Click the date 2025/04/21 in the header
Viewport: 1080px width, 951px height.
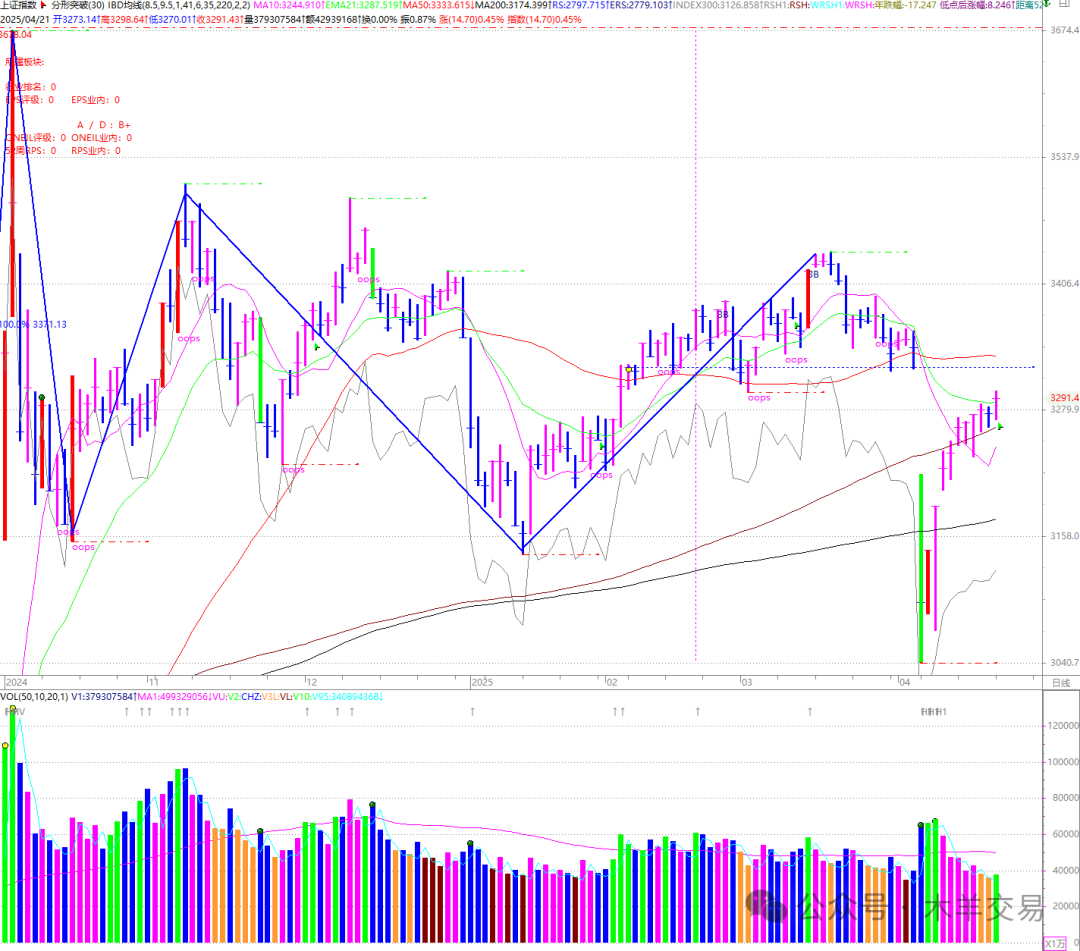25,19
